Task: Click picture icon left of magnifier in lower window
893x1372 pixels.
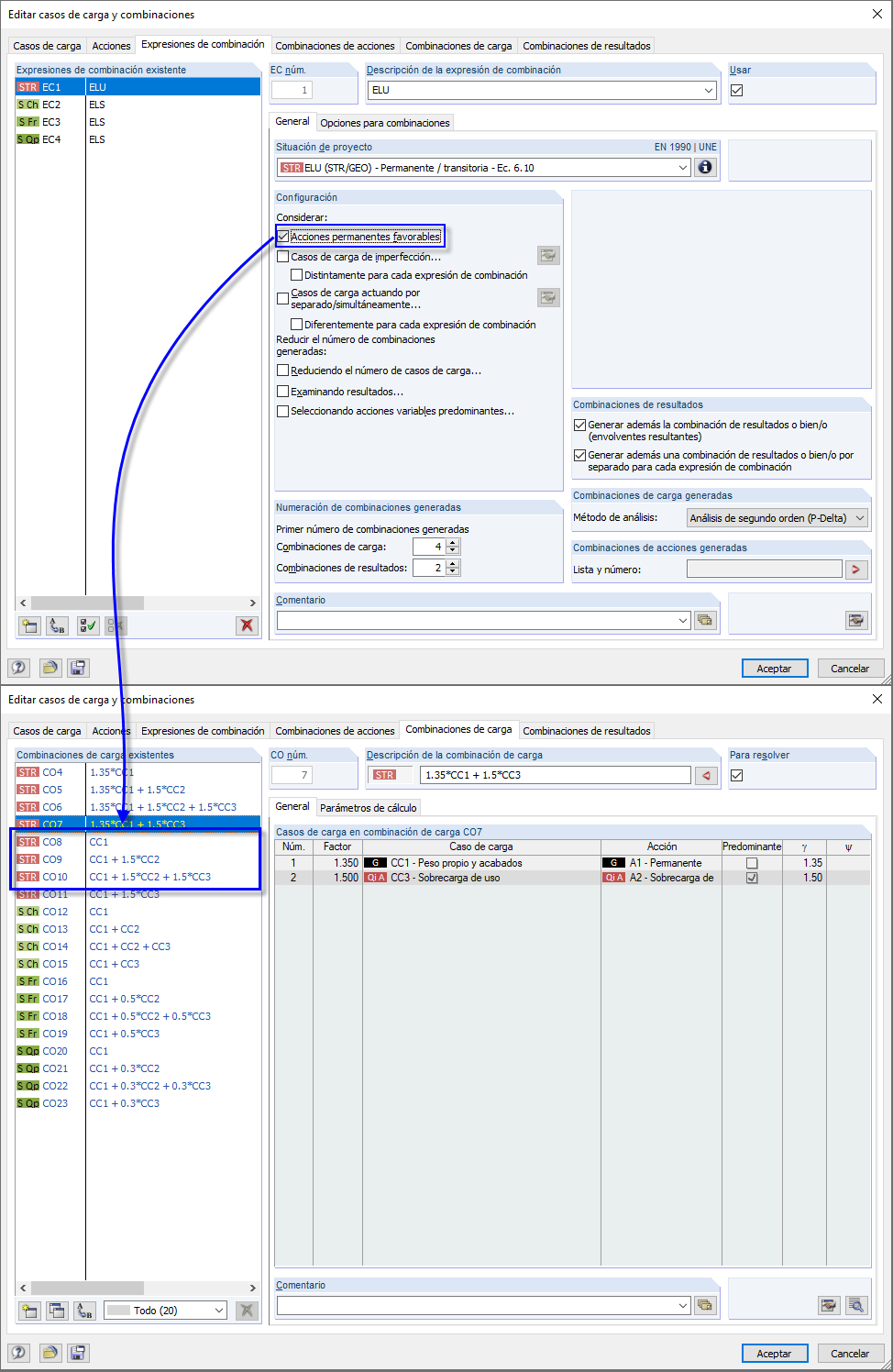Action: (x=829, y=1305)
